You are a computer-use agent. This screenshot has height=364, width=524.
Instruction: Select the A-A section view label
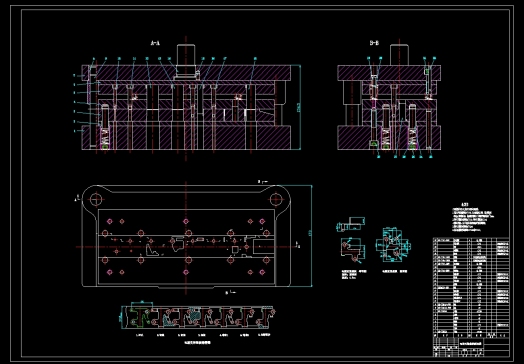coord(155,43)
